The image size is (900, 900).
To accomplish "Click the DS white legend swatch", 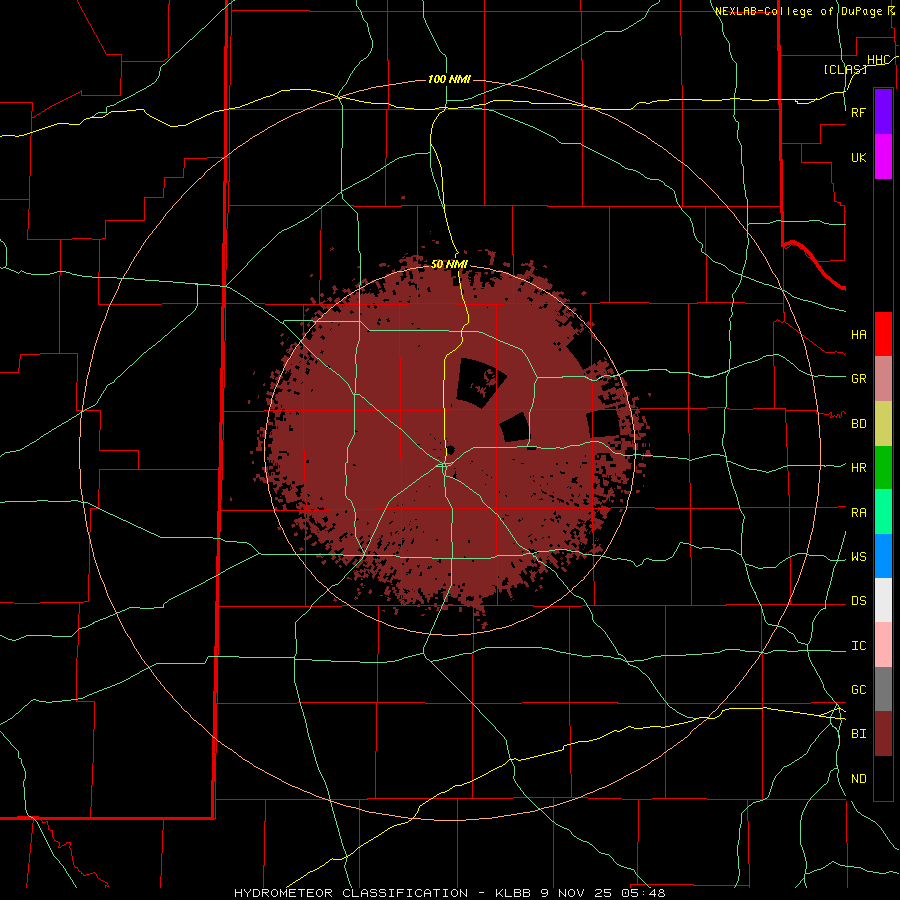I will [883, 600].
